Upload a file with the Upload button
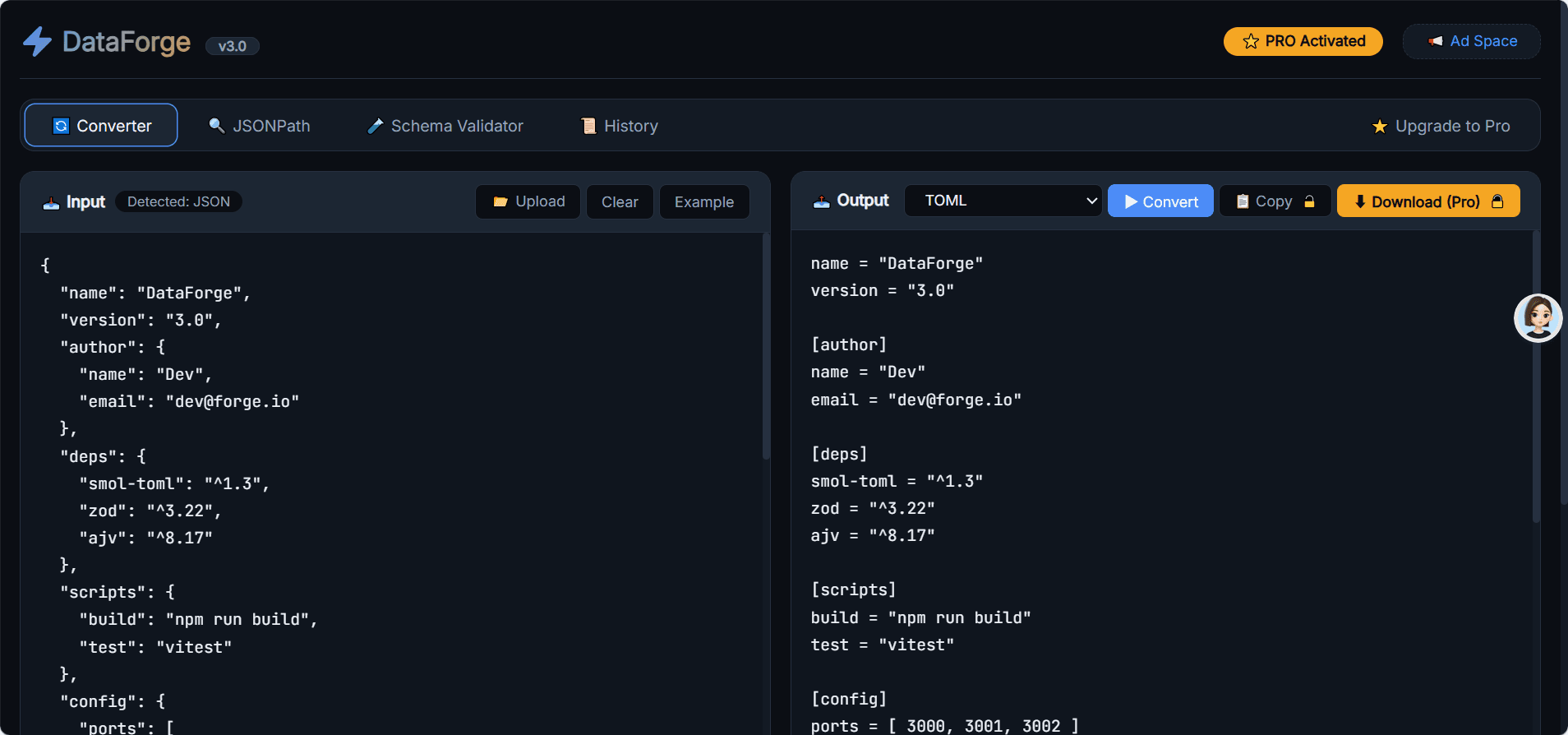The image size is (1568, 735). (528, 201)
